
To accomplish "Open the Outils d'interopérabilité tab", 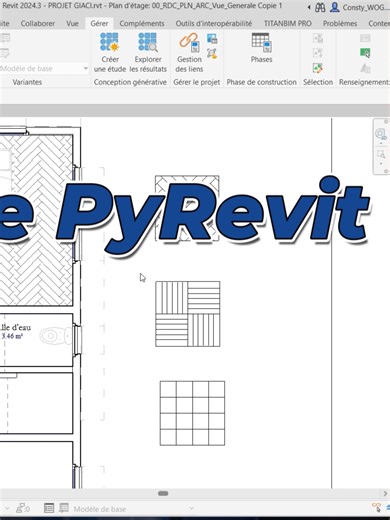I will 214,23.
